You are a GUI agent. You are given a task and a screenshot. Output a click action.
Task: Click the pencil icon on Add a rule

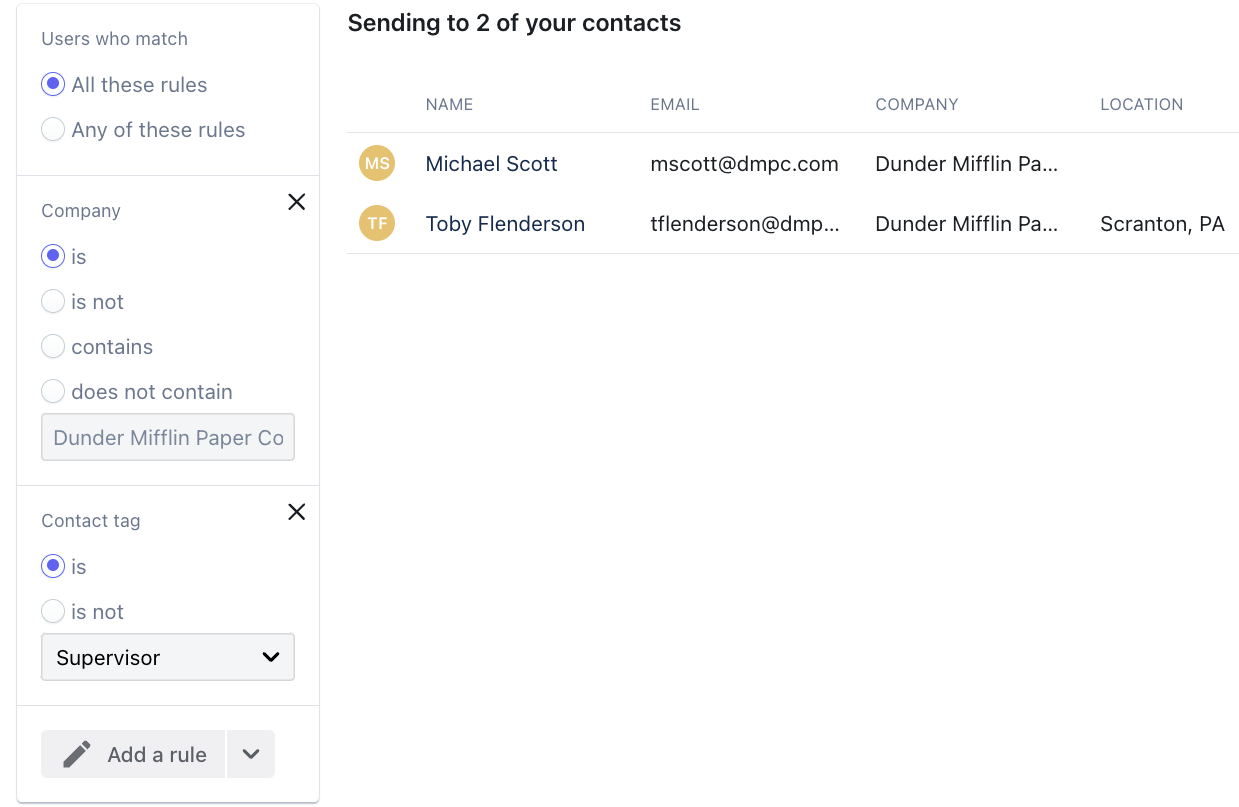coord(77,754)
